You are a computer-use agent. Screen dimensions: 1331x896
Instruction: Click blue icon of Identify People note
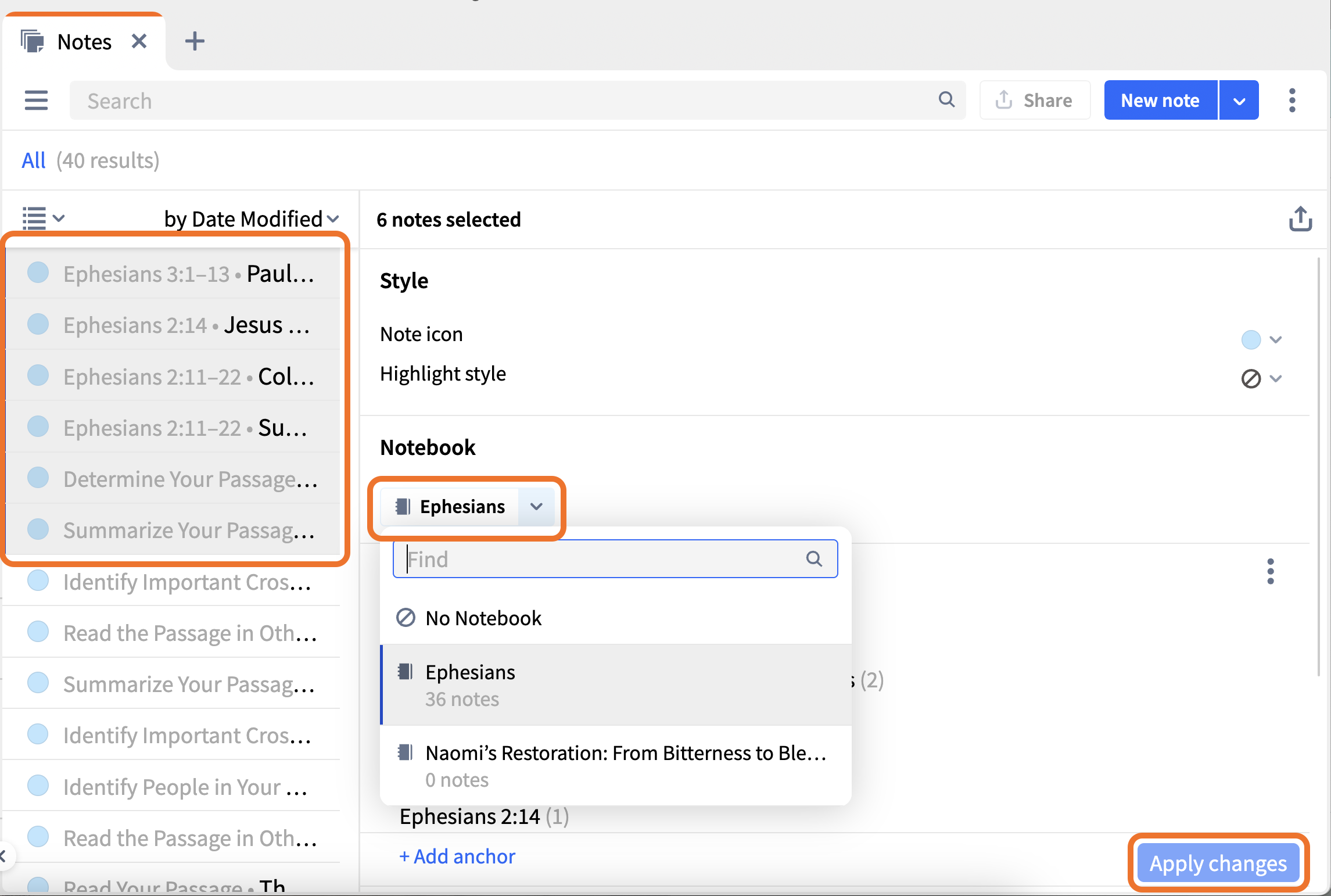[38, 786]
